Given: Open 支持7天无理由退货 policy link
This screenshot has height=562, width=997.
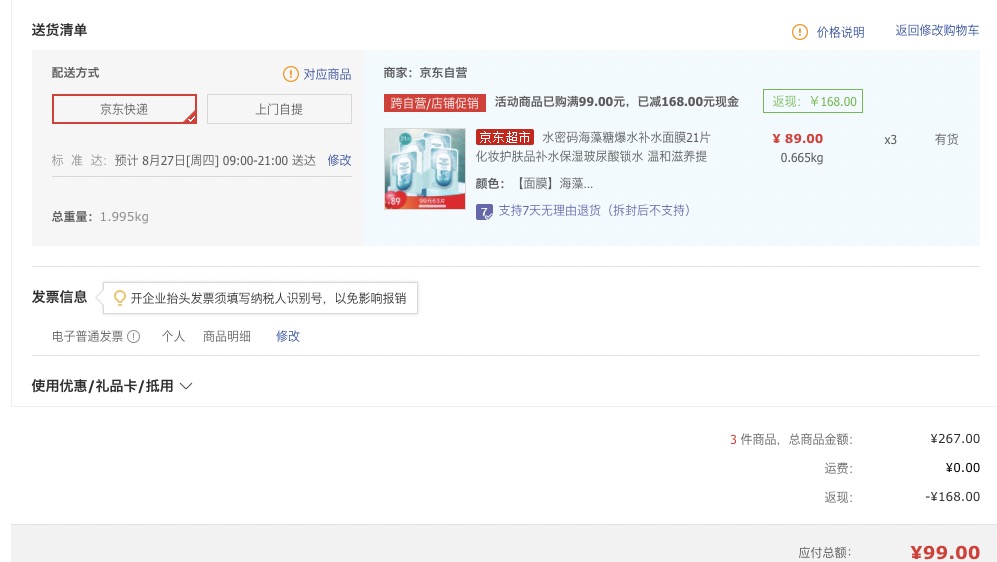Looking at the screenshot, I should click(x=594, y=210).
